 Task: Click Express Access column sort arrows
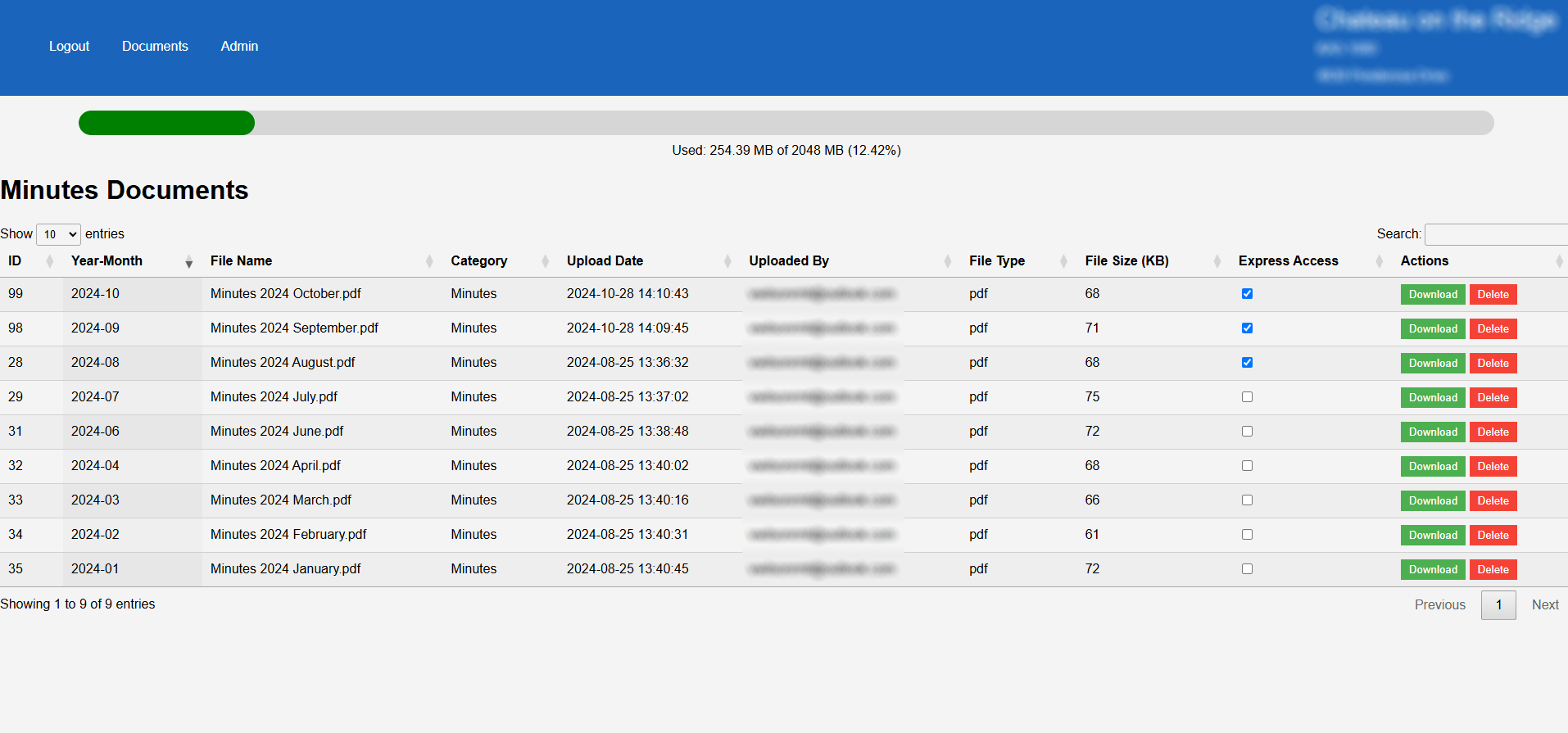[x=1380, y=261]
